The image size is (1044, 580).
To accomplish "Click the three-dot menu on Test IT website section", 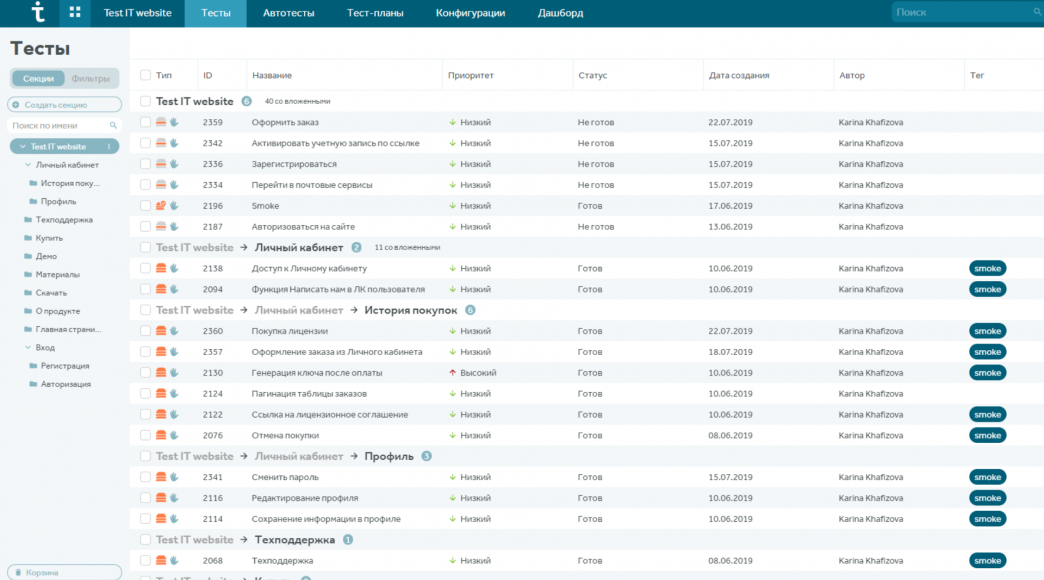I will (108, 147).
